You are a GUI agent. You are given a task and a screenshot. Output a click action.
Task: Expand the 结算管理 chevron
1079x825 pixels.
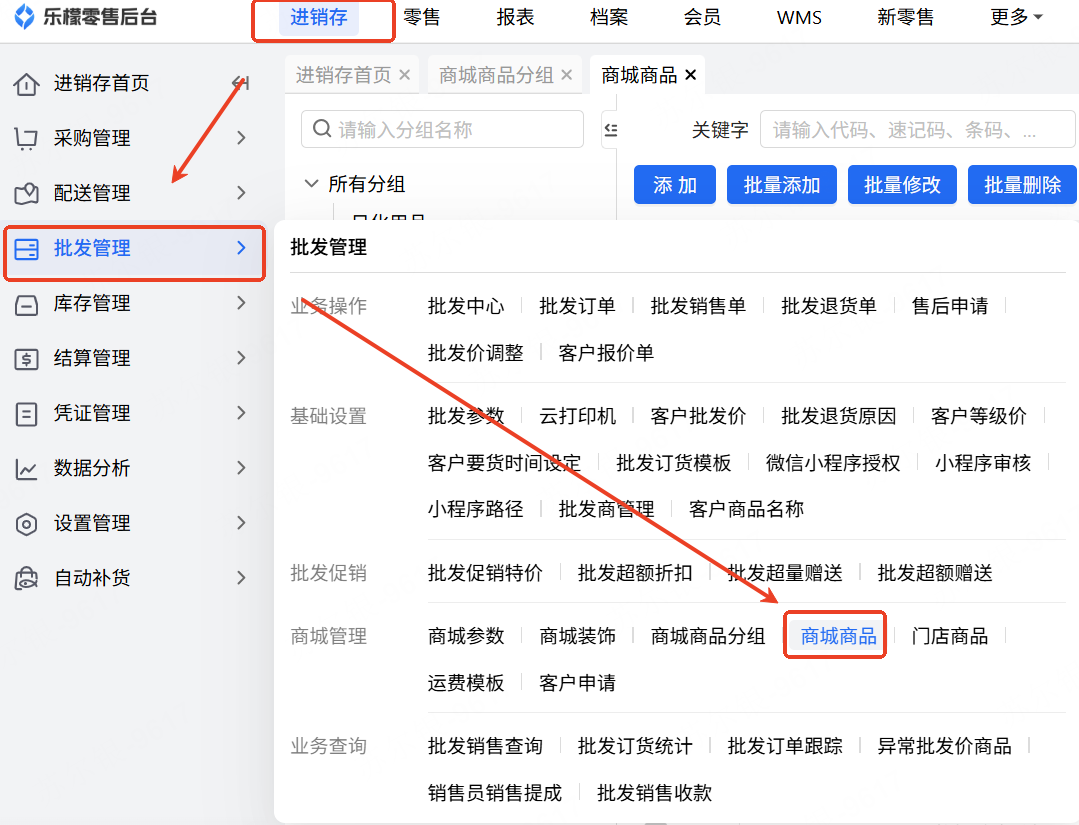tap(241, 358)
